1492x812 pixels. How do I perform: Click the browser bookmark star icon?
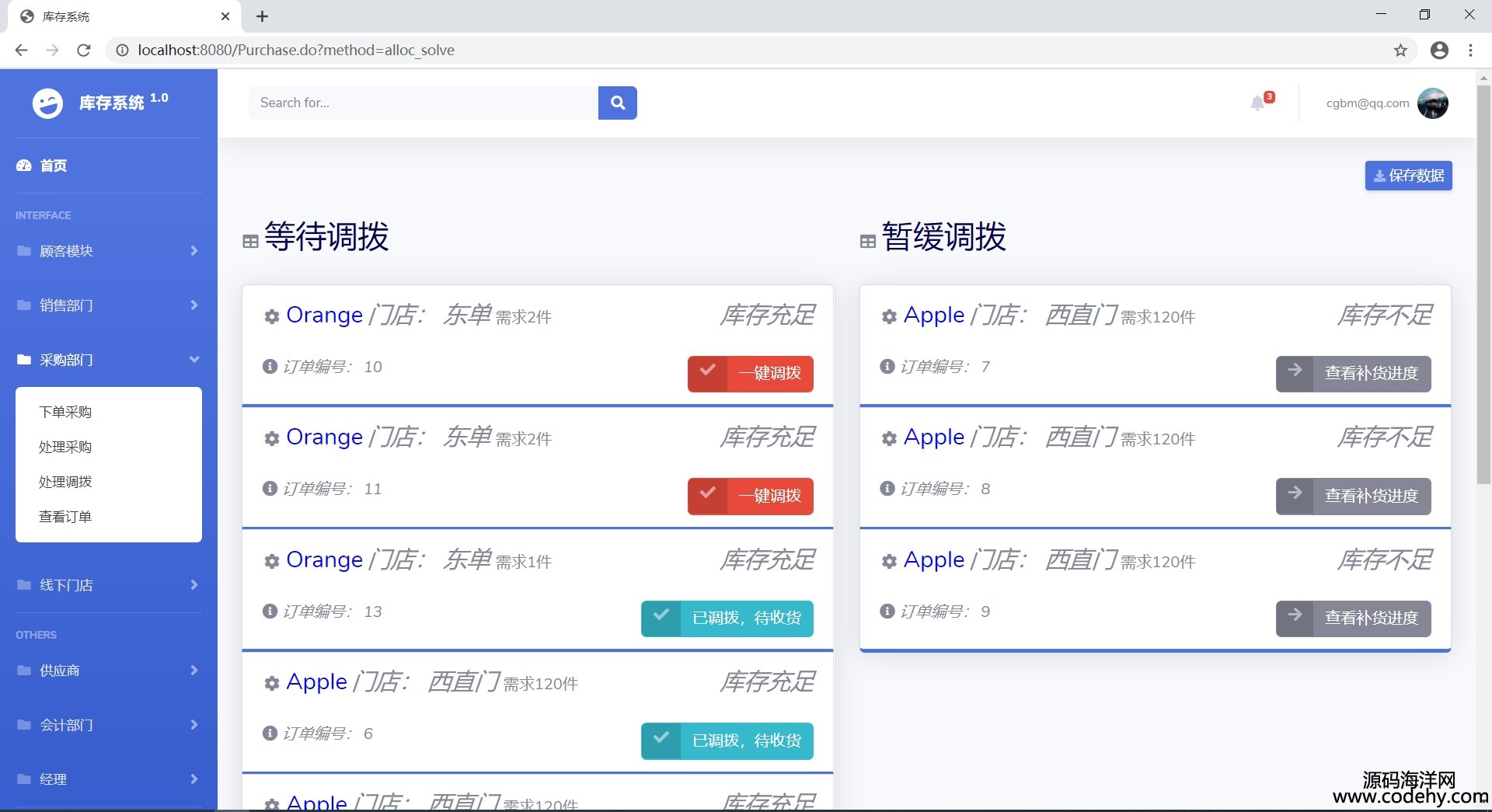pyautogui.click(x=1400, y=51)
